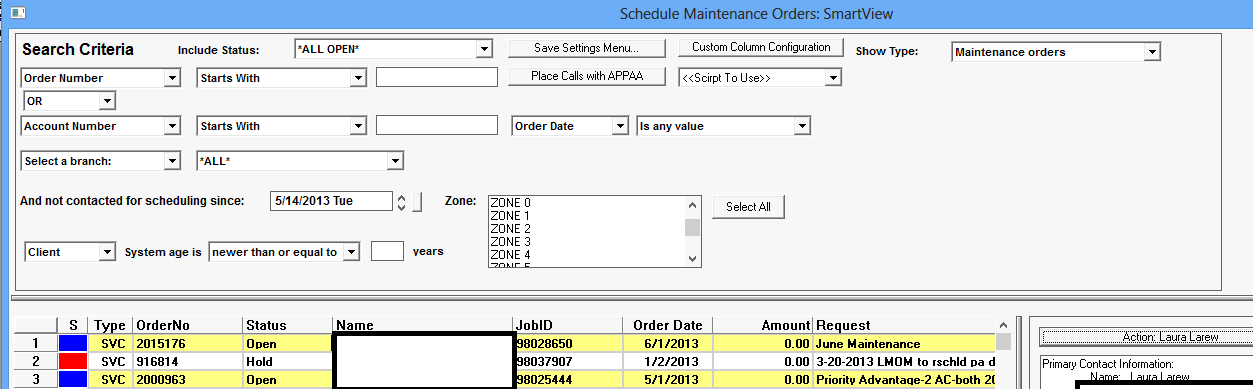Click row header number 2
Screen dimensions: 1253x389
35,361
